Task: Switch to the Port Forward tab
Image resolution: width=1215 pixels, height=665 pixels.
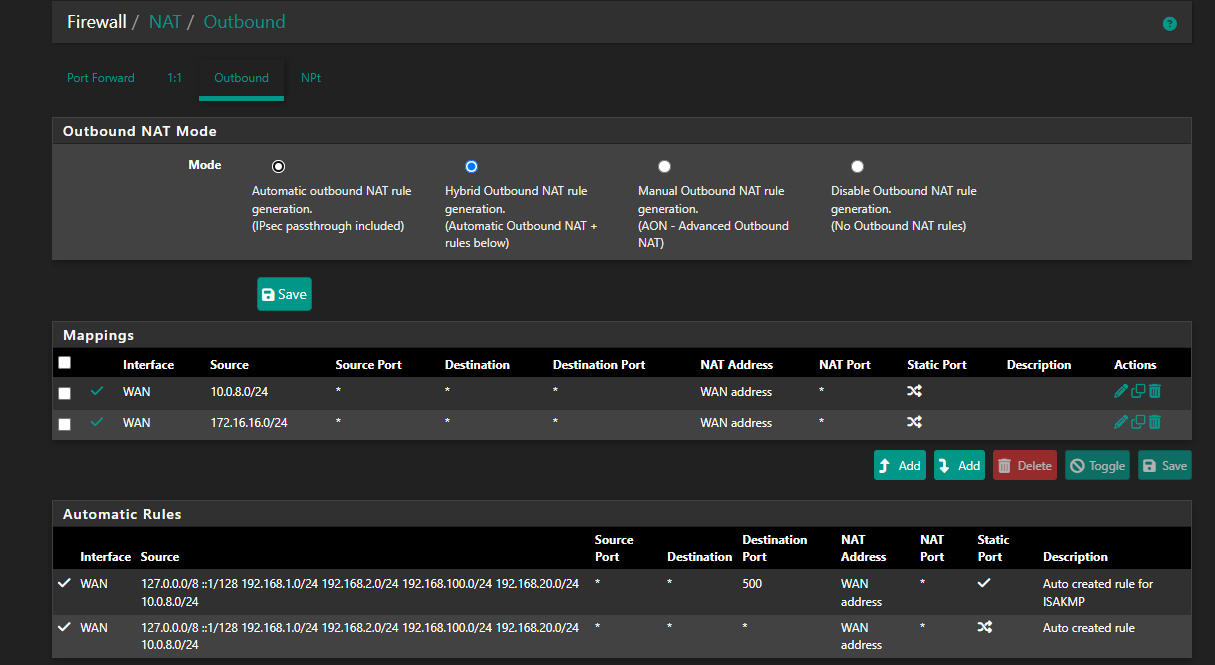Action: 101,78
